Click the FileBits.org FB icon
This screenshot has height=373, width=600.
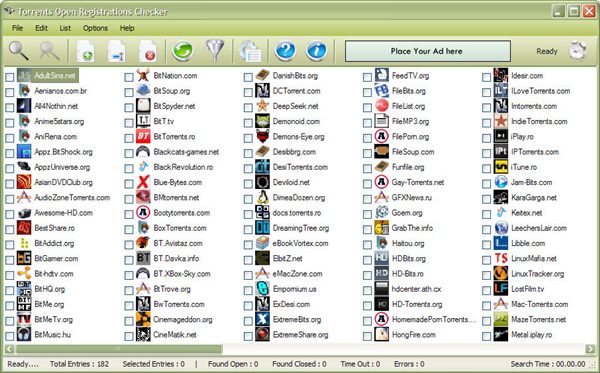click(x=382, y=91)
